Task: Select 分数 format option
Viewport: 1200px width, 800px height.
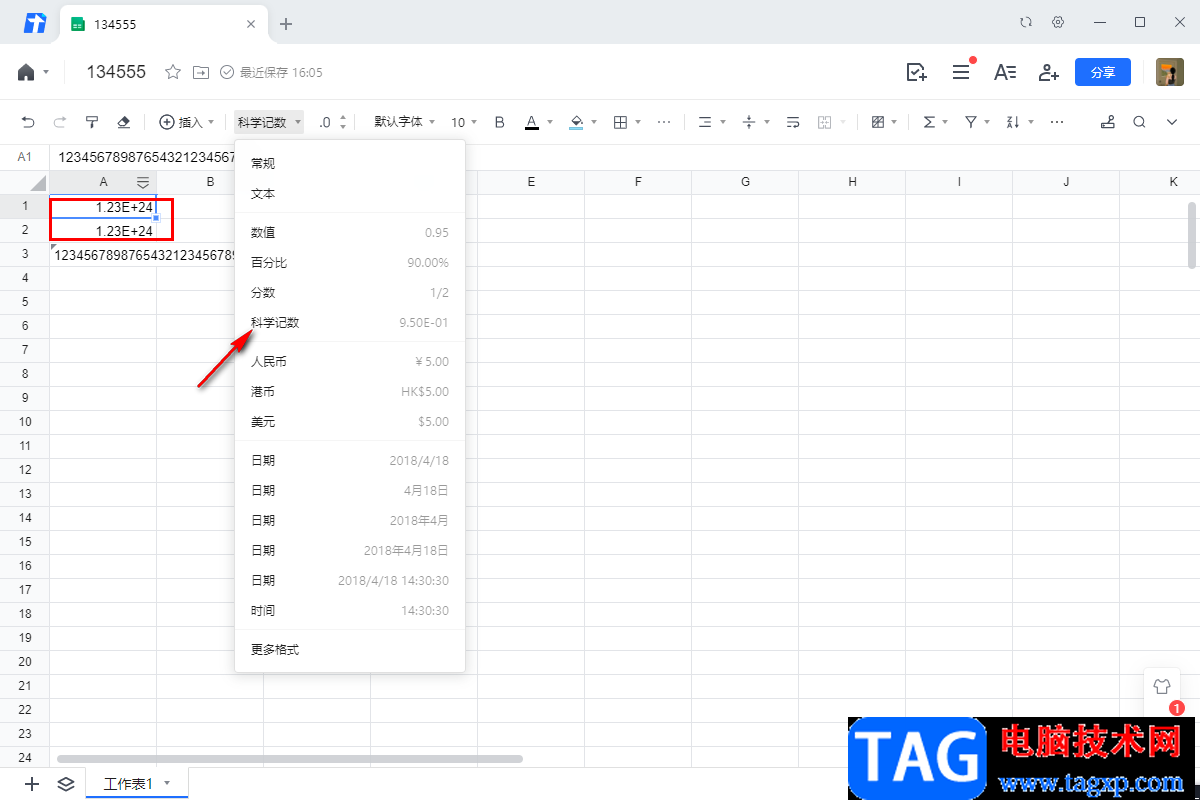Action: click(x=350, y=292)
